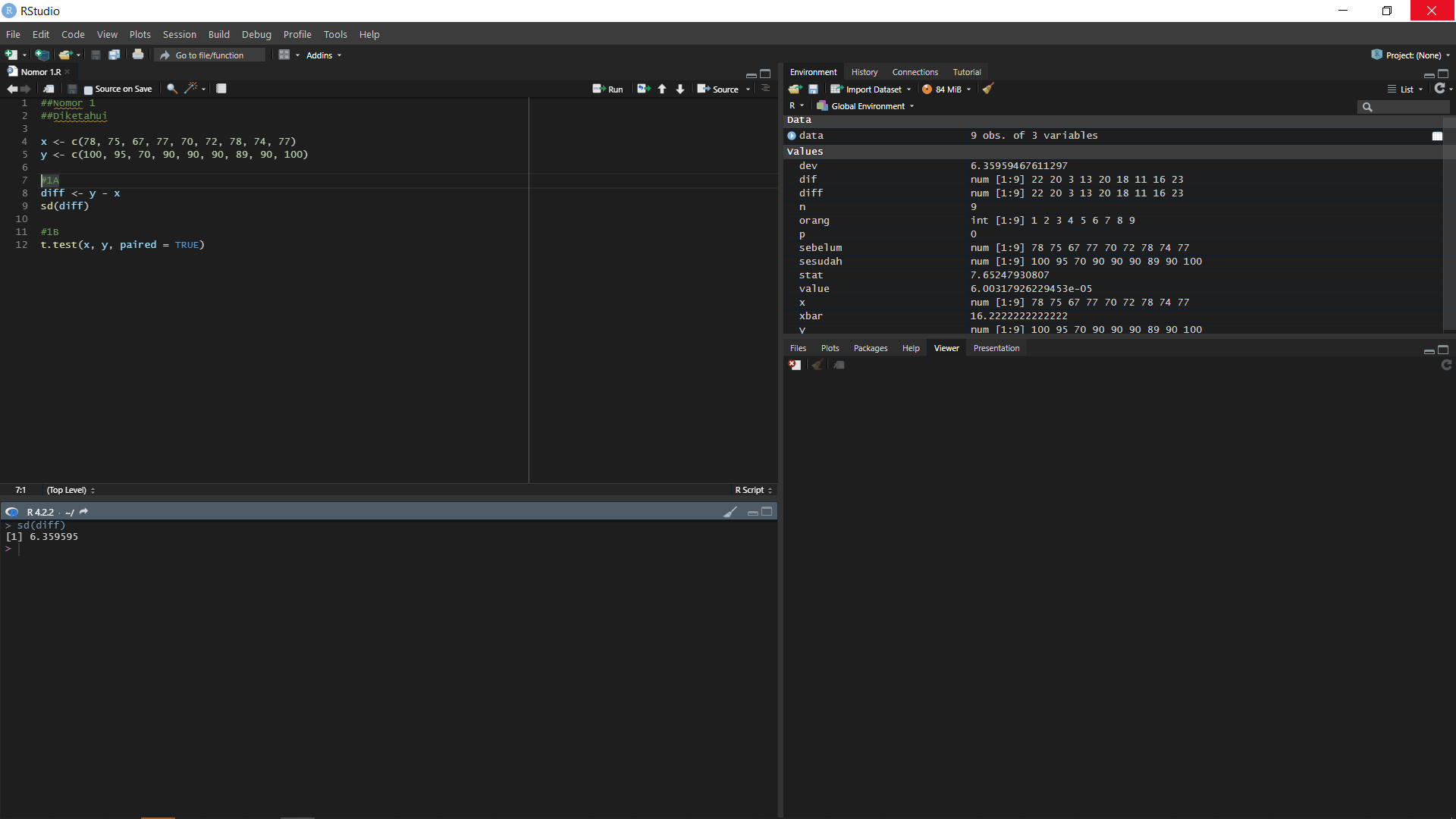Open the code tools magic wand icon
Image resolution: width=1456 pixels, height=819 pixels.
tap(191, 89)
